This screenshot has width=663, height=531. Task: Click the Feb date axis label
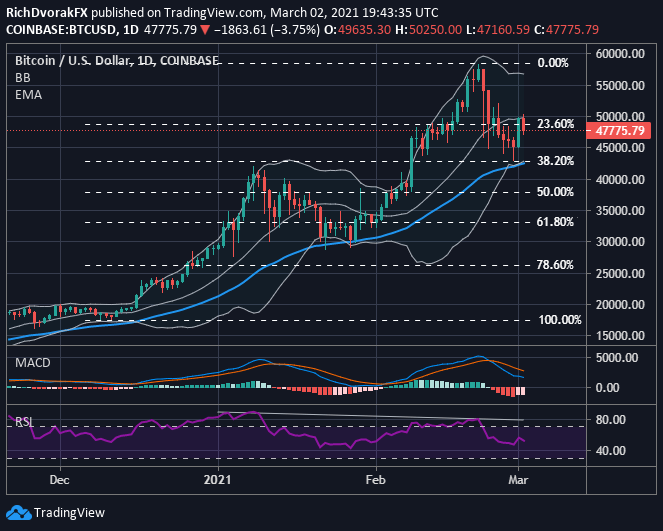pos(375,480)
